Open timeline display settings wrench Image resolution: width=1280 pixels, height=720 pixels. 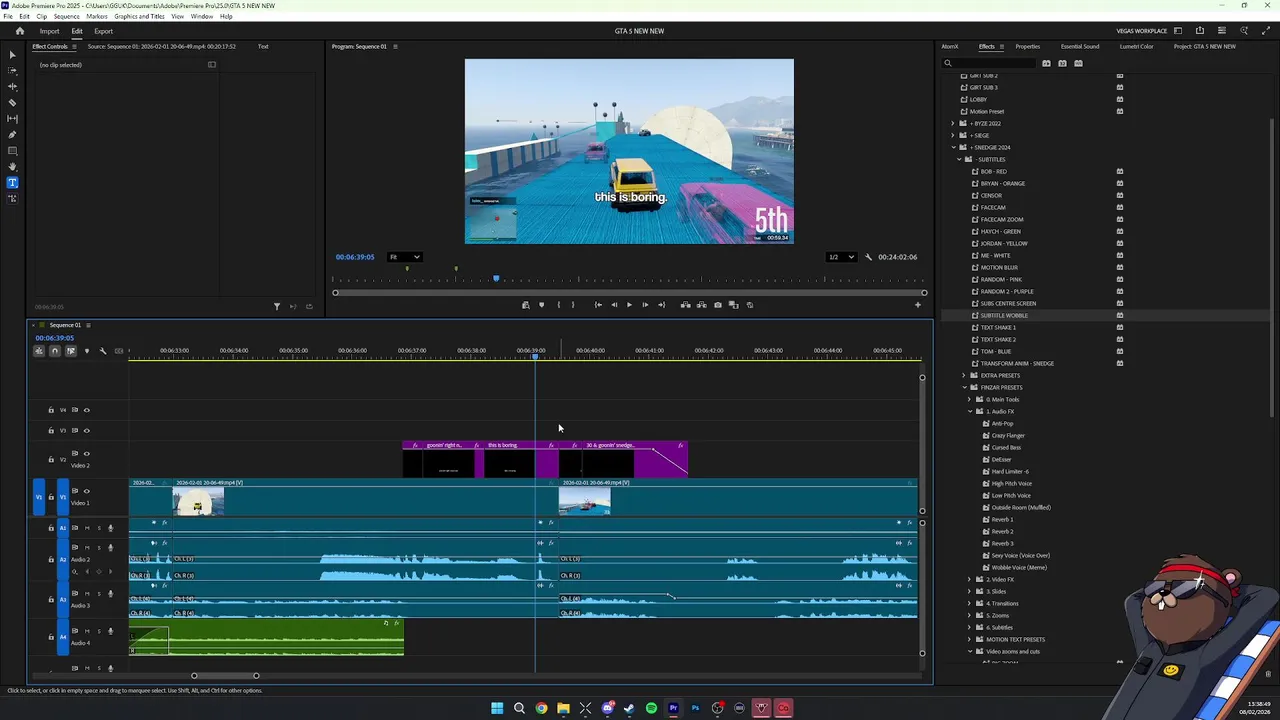102,351
